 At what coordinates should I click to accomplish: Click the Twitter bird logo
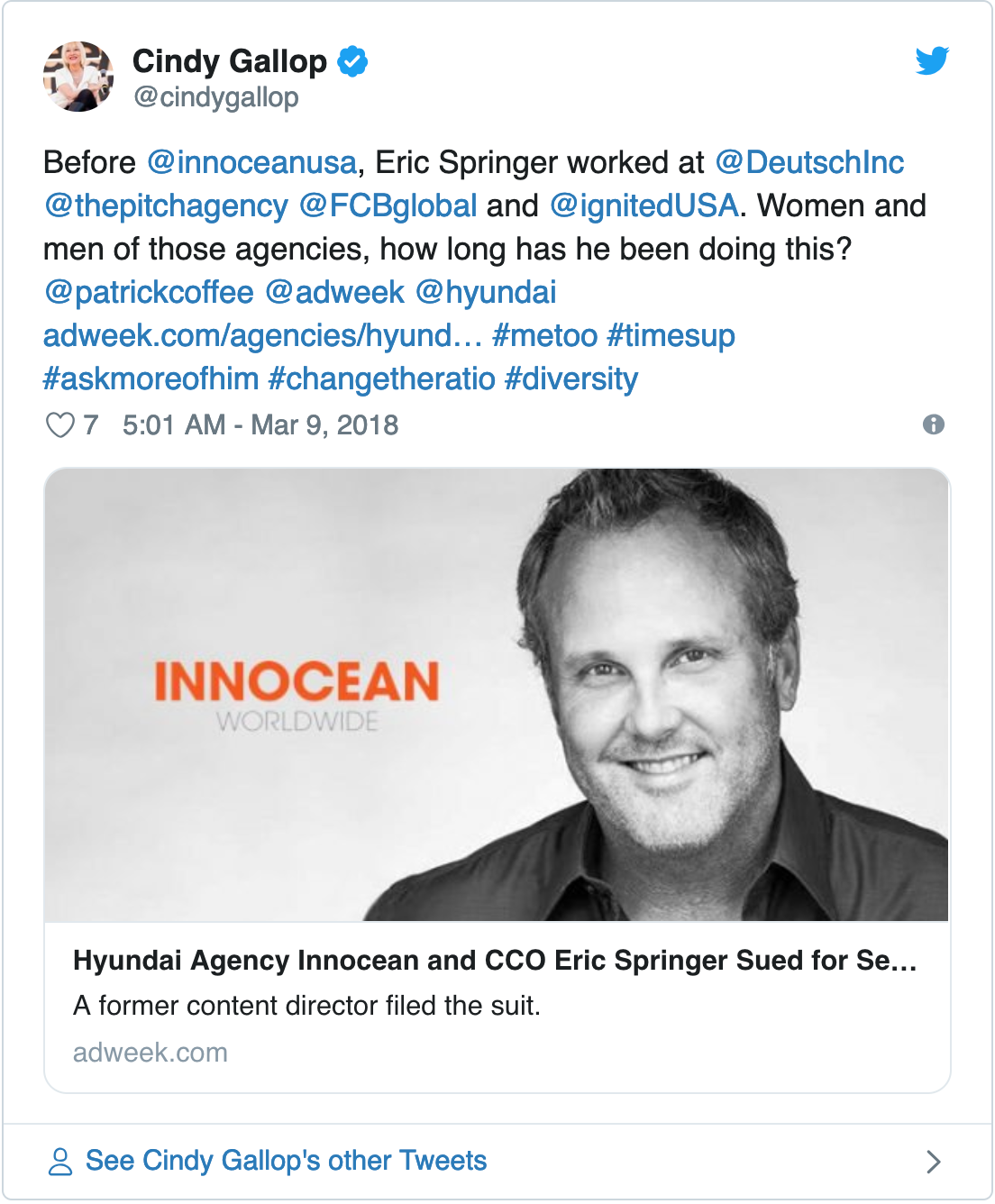coord(932,60)
